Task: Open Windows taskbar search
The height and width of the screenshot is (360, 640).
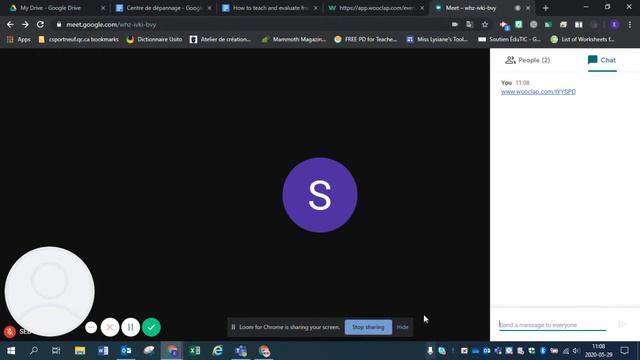Action: tap(34, 351)
